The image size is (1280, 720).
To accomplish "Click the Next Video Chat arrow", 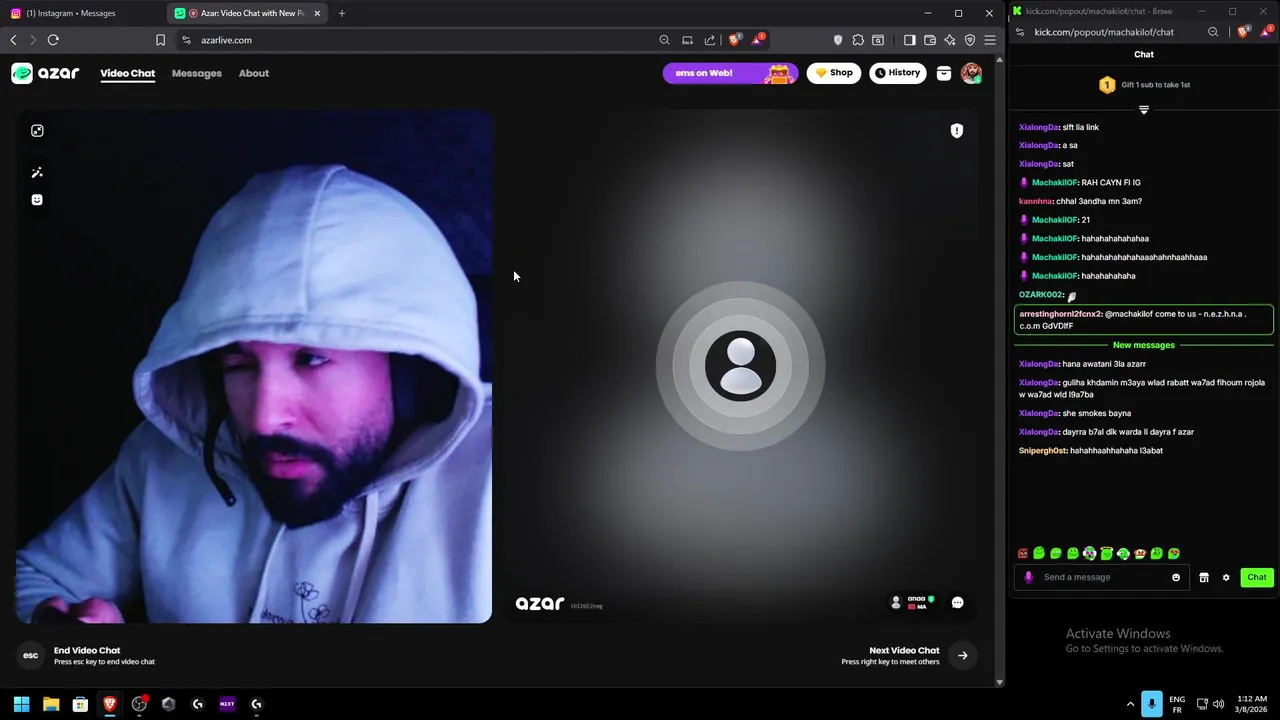I will (962, 656).
